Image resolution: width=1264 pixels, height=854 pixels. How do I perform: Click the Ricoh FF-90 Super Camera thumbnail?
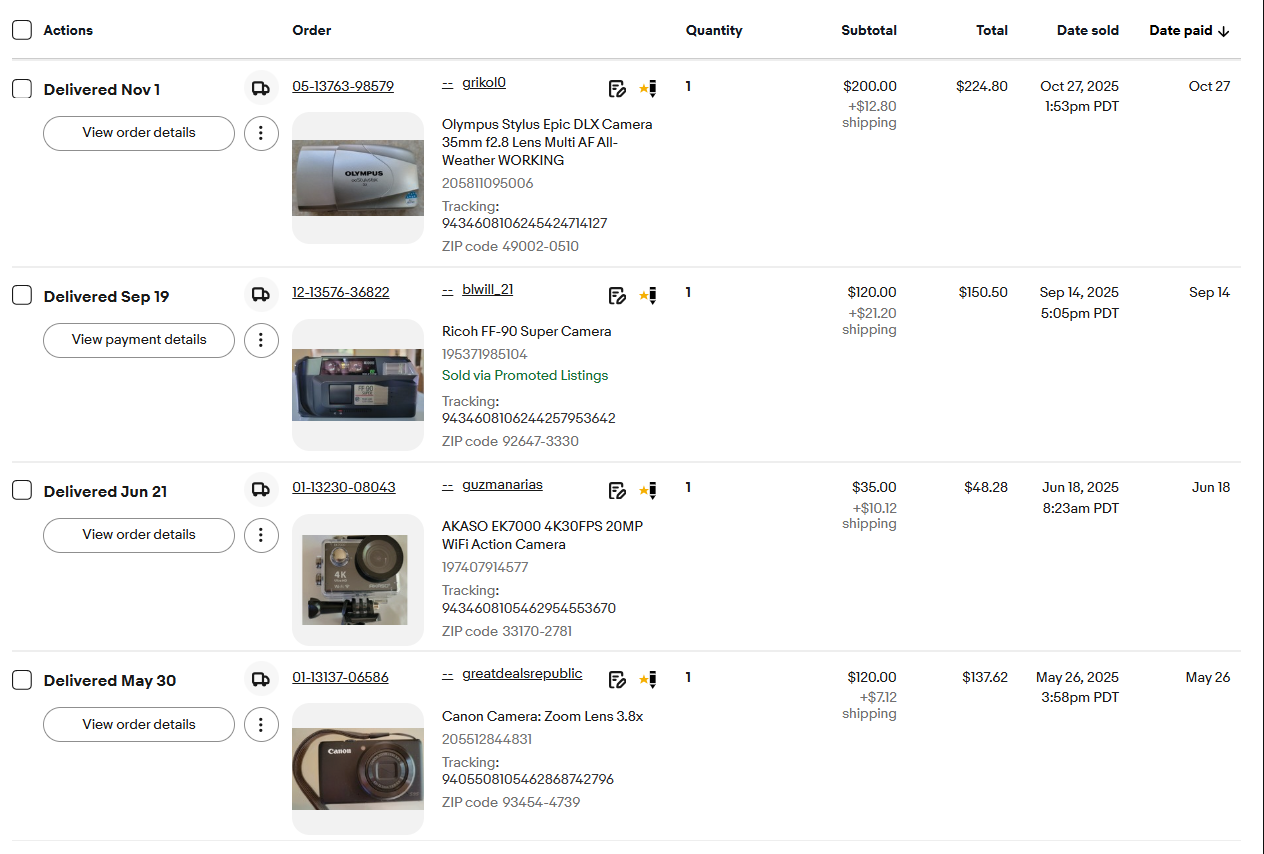click(358, 385)
